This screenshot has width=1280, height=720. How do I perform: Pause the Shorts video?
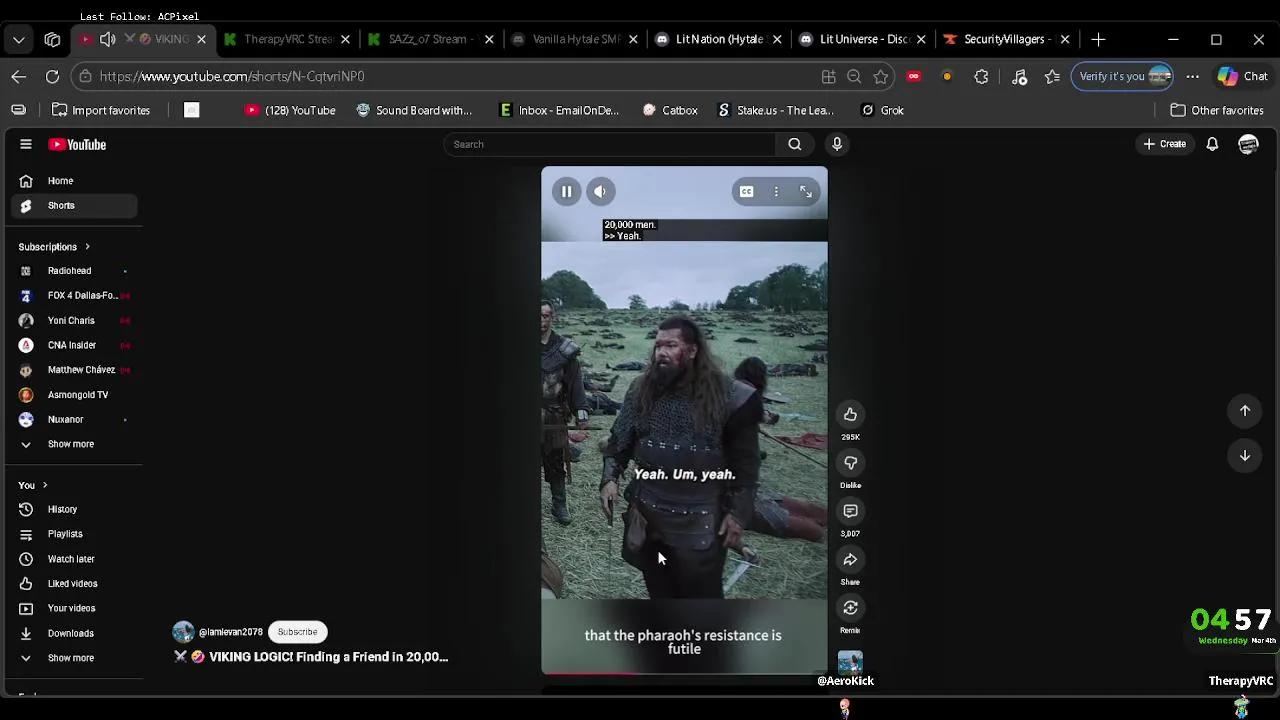(x=566, y=192)
